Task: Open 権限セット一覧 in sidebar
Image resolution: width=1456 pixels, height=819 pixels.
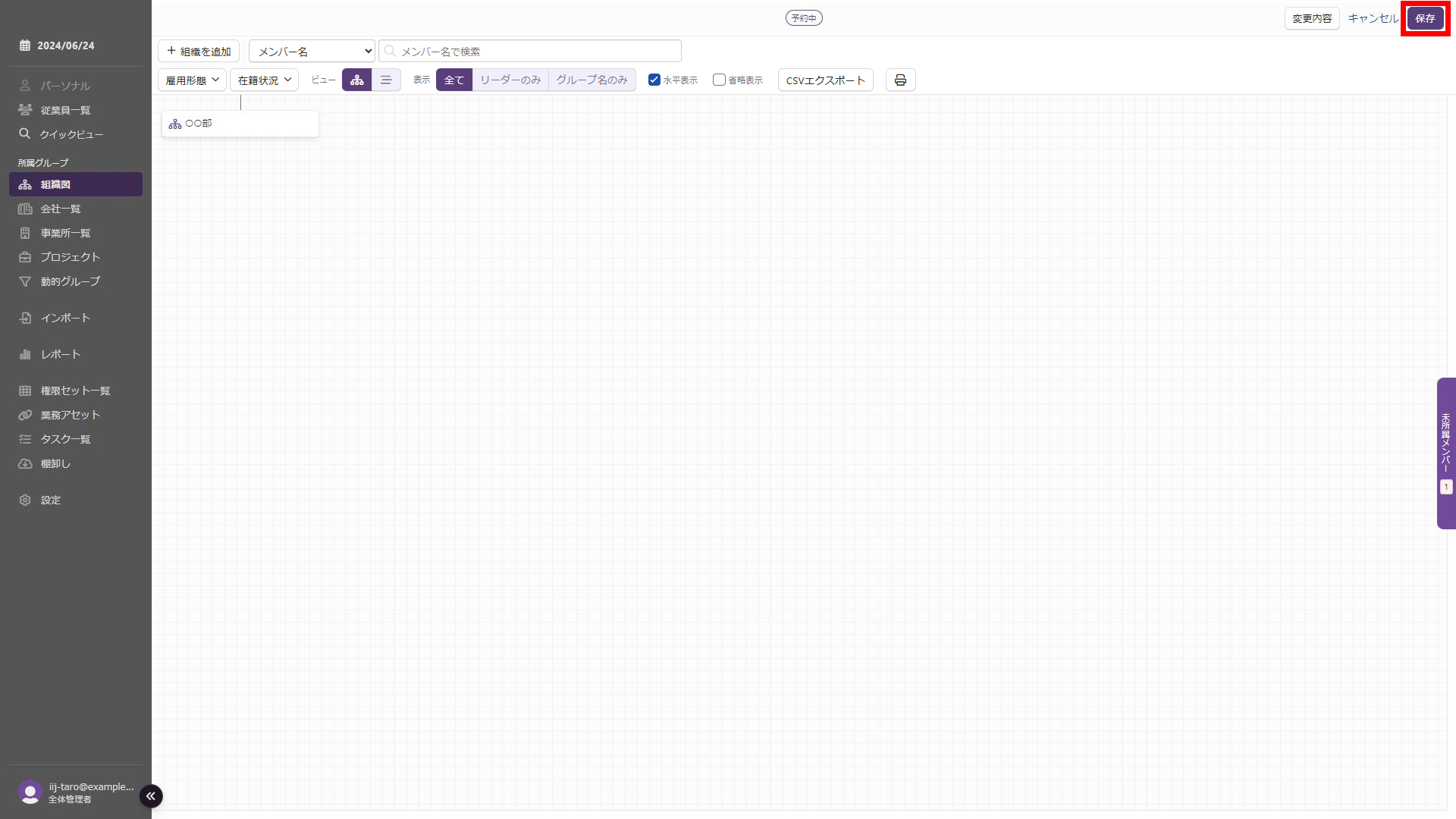Action: click(76, 391)
